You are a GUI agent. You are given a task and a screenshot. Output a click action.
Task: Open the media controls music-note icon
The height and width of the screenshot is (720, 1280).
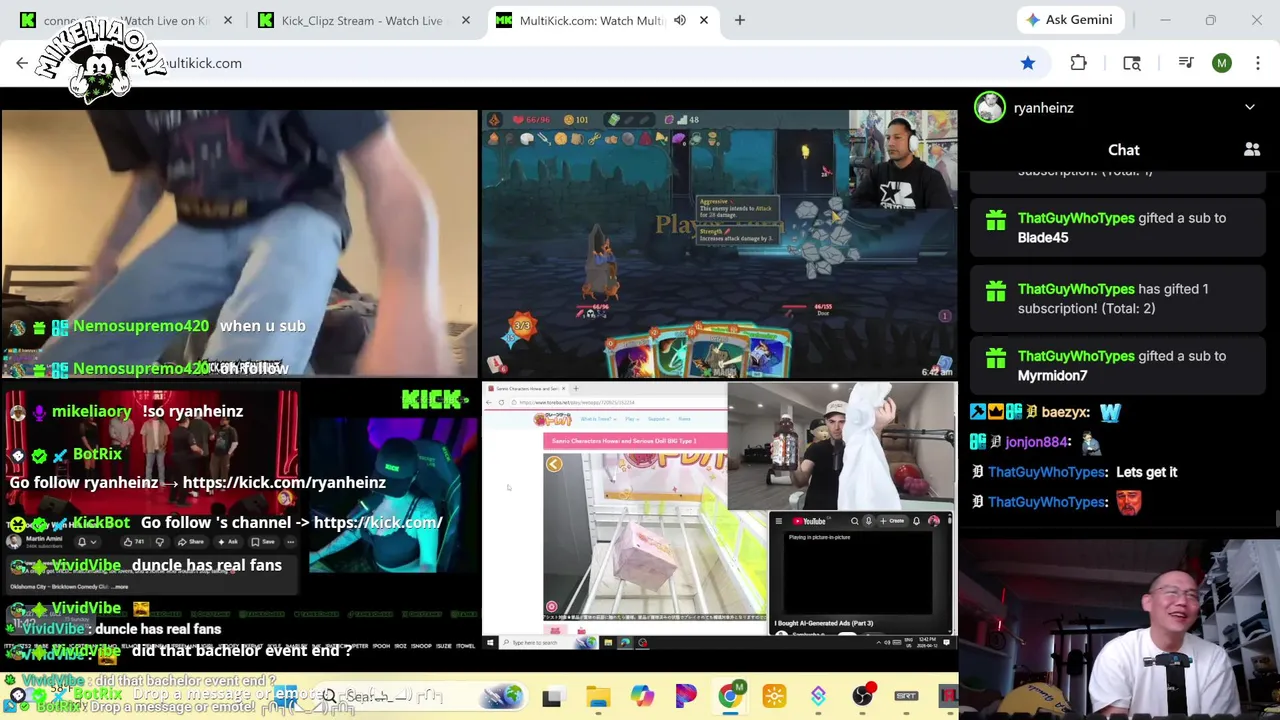click(1186, 63)
